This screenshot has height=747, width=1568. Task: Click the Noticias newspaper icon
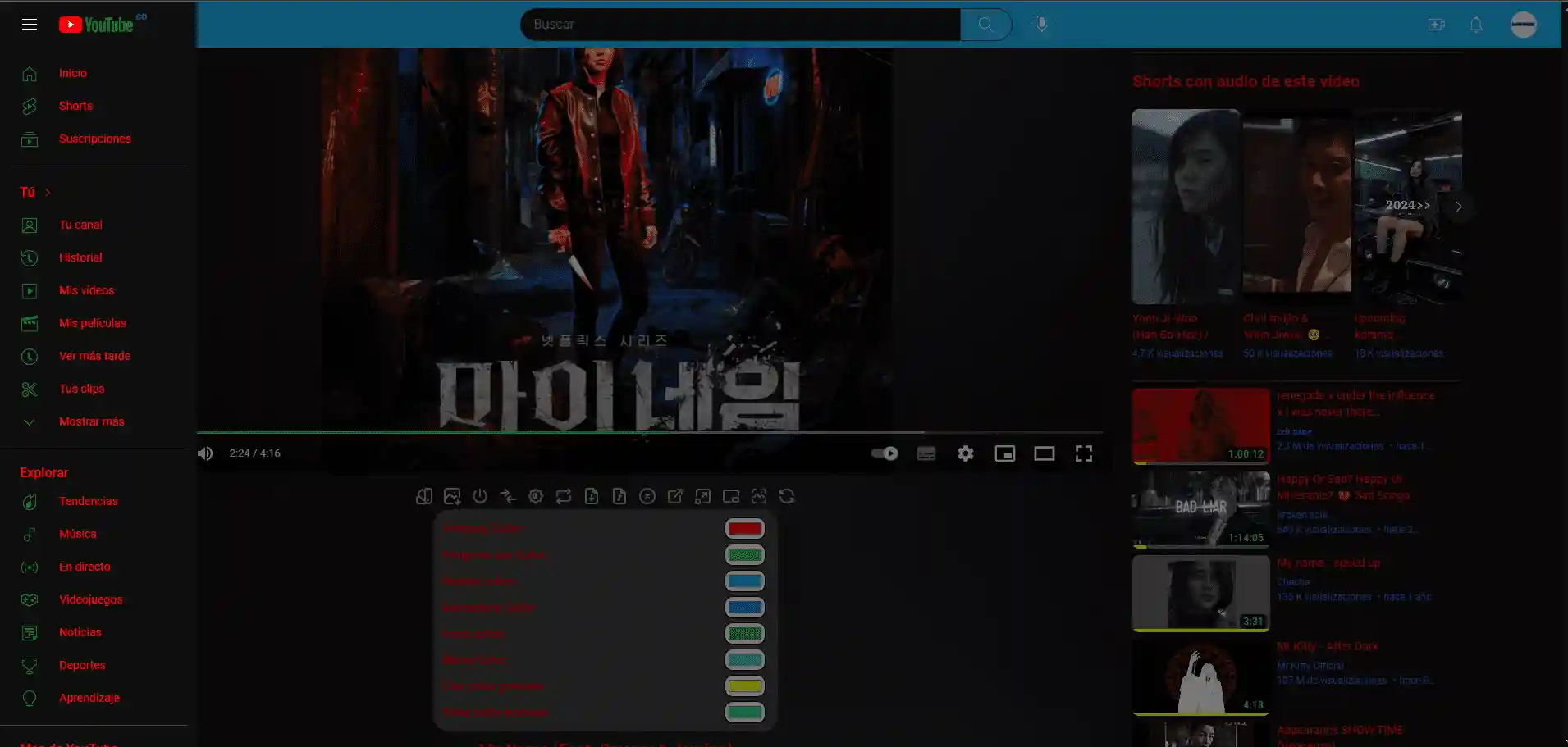point(30,632)
